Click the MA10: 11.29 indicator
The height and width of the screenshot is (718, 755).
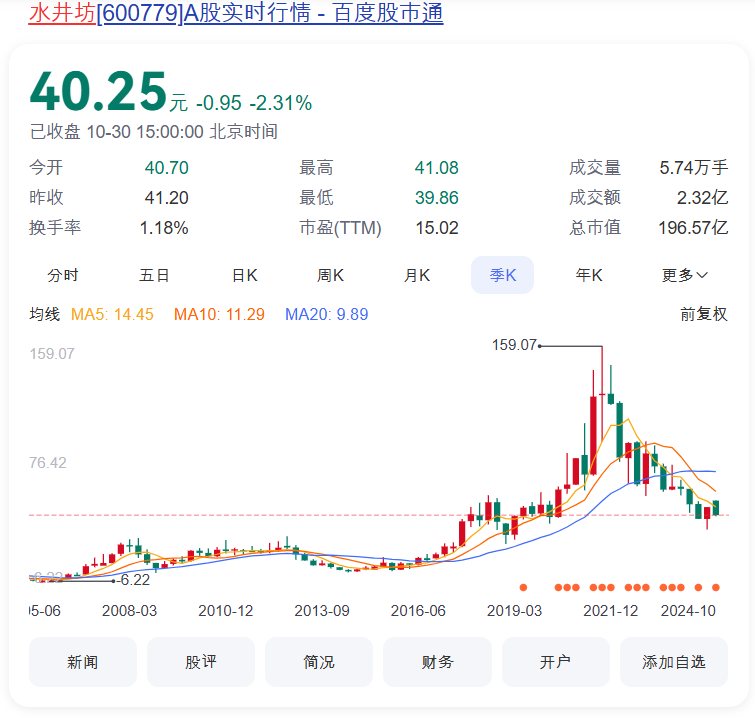(x=219, y=314)
